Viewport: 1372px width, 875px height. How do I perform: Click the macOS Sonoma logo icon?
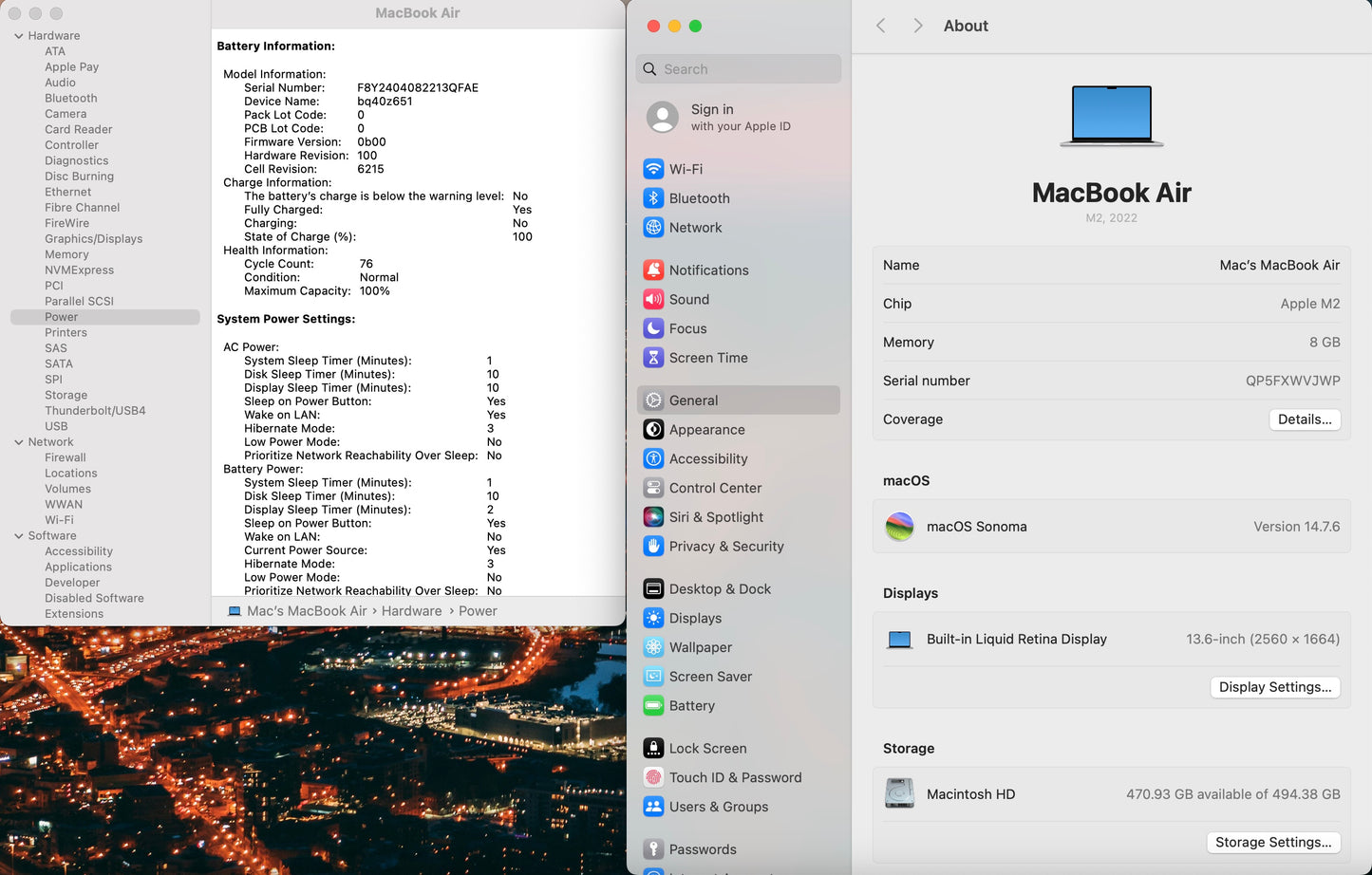coord(899,527)
